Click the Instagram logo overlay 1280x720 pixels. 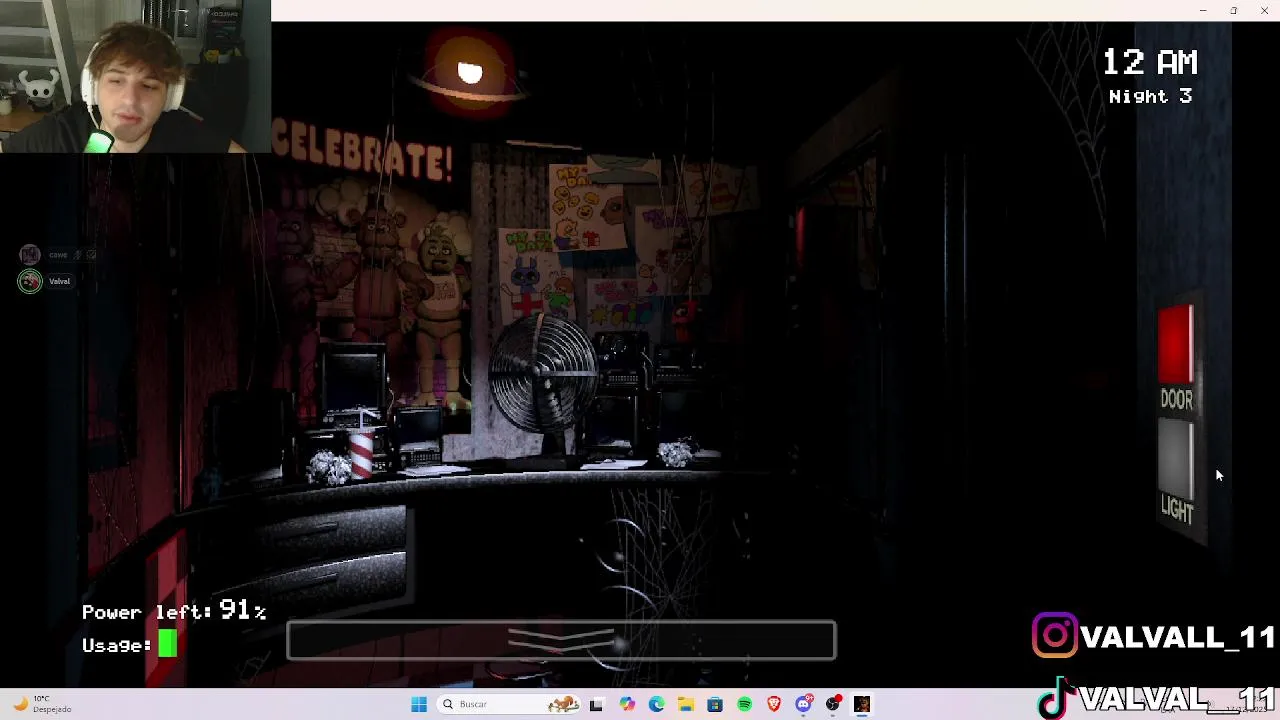coord(1055,636)
